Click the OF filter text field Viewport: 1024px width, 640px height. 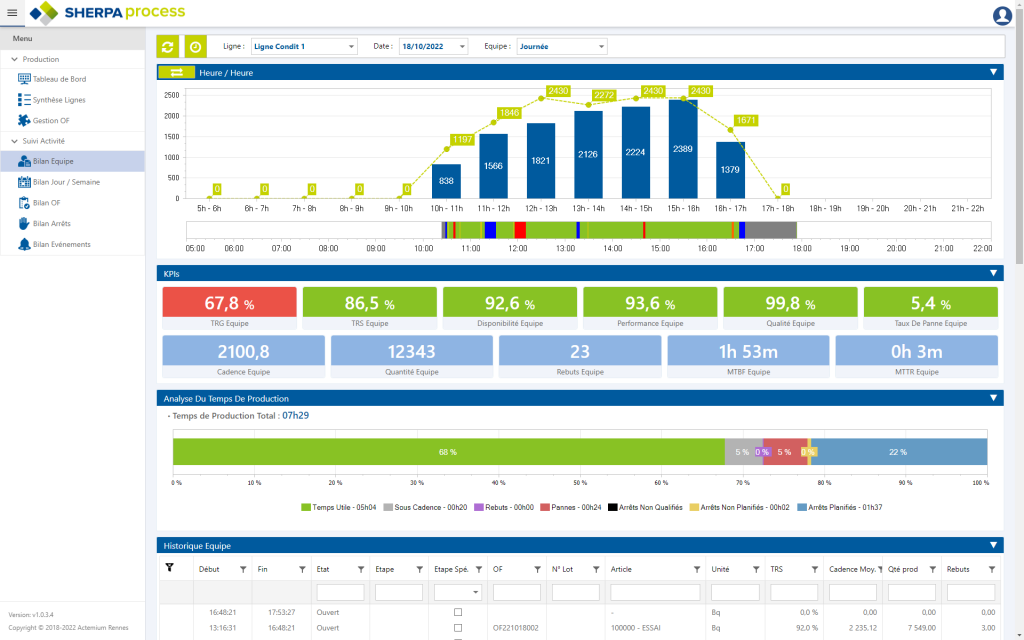pyautogui.click(x=516, y=592)
